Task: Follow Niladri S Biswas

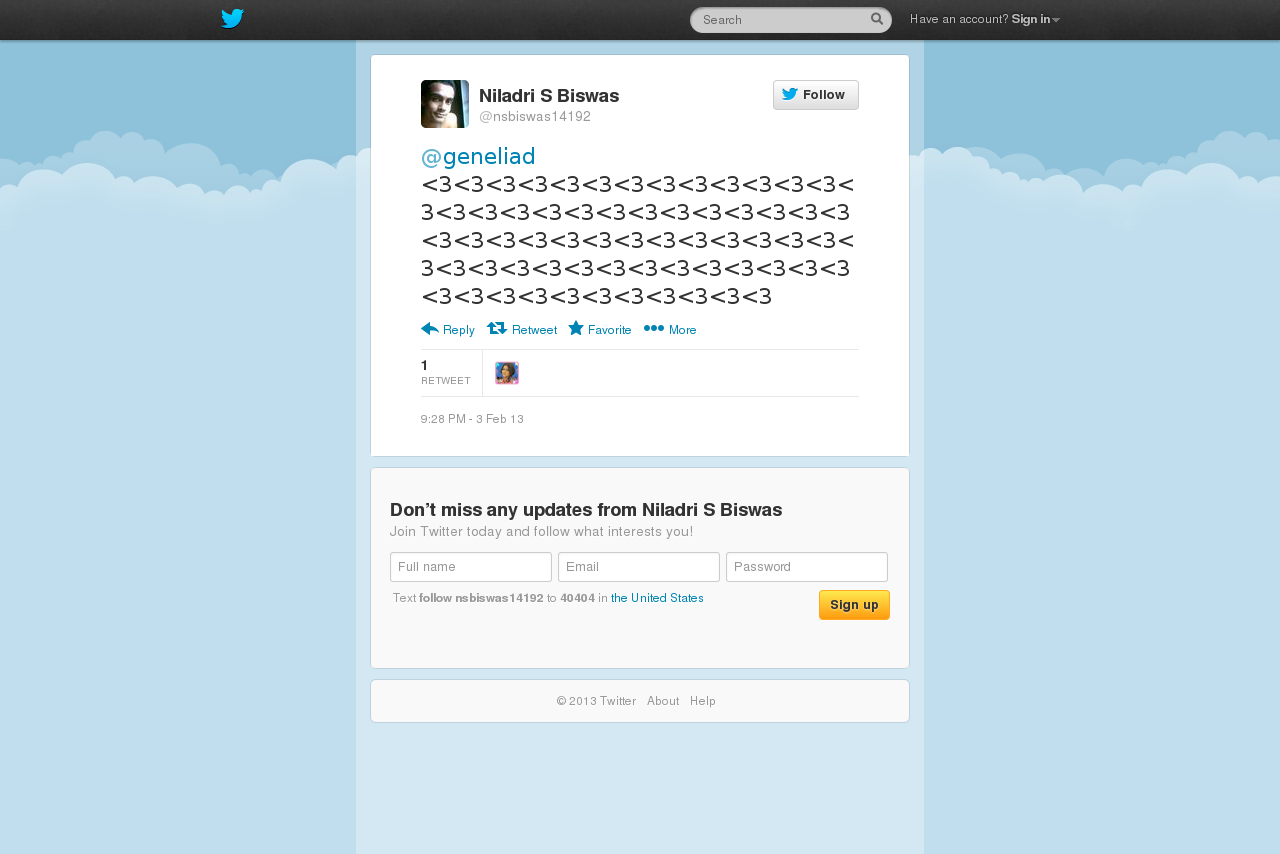Action: pos(816,95)
